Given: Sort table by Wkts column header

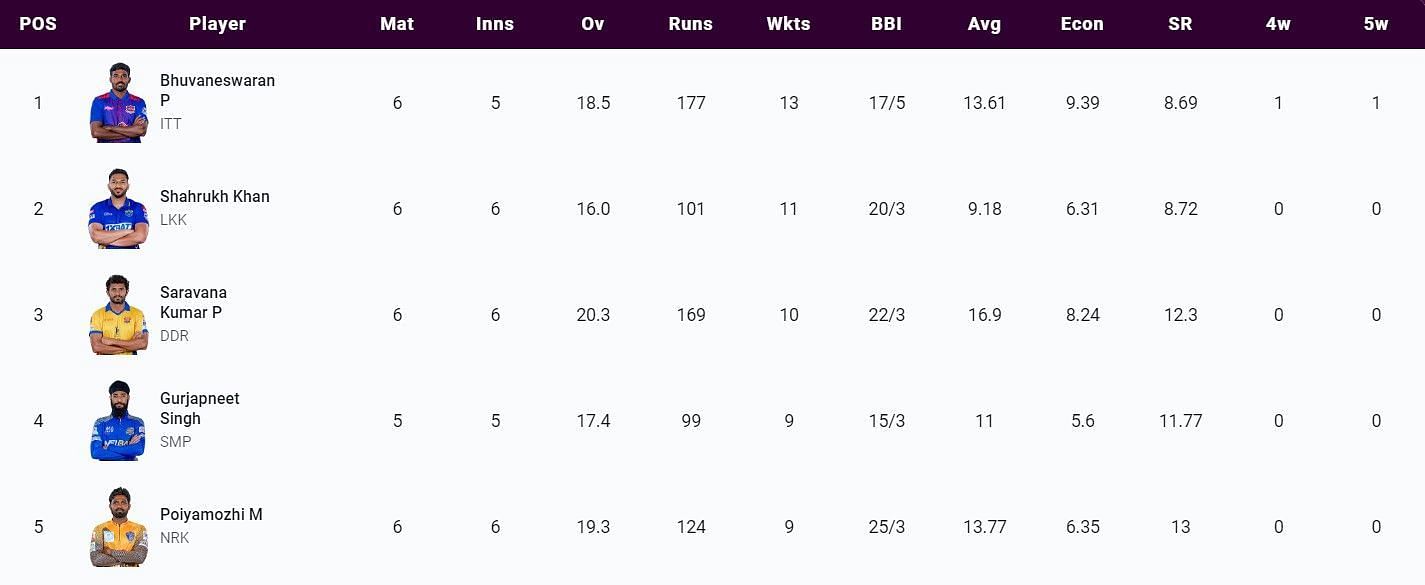Looking at the screenshot, I should pos(788,24).
